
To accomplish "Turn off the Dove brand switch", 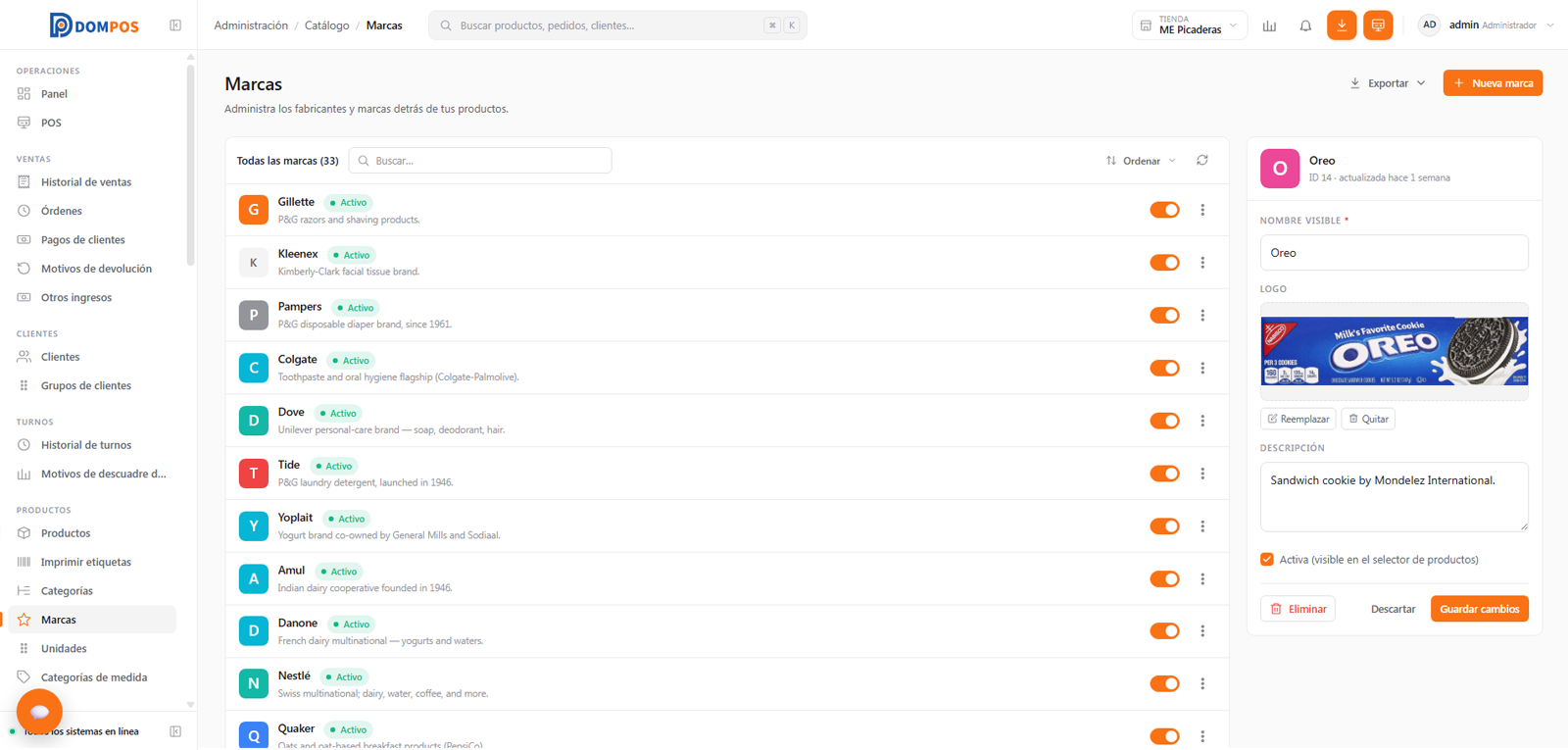I will pyautogui.click(x=1164, y=421).
